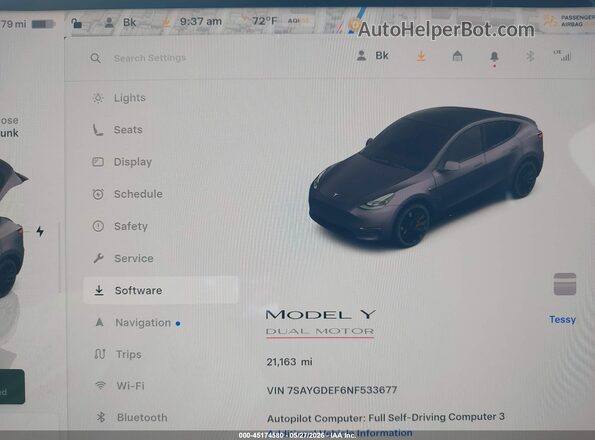Tap the passenger airbag status indicator
Image resolution: width=595 pixels, height=440 pixels.
tap(569, 20)
